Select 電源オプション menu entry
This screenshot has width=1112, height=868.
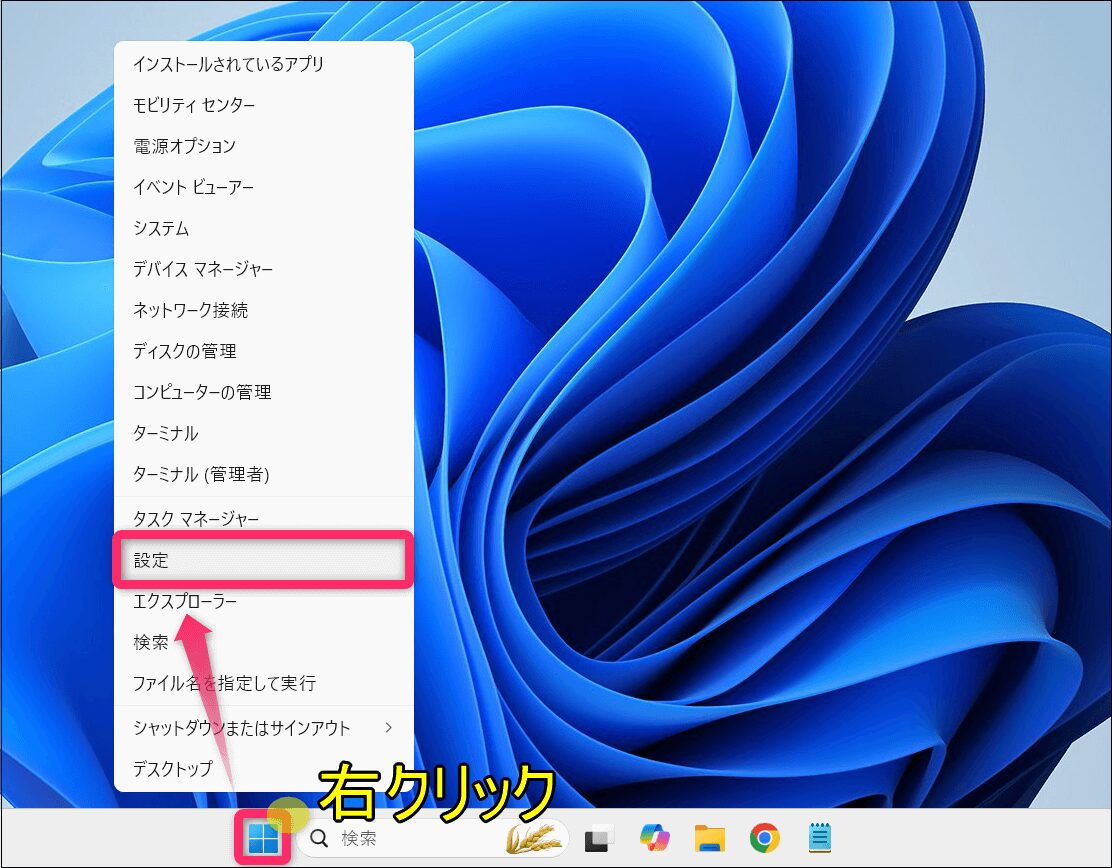coord(264,146)
